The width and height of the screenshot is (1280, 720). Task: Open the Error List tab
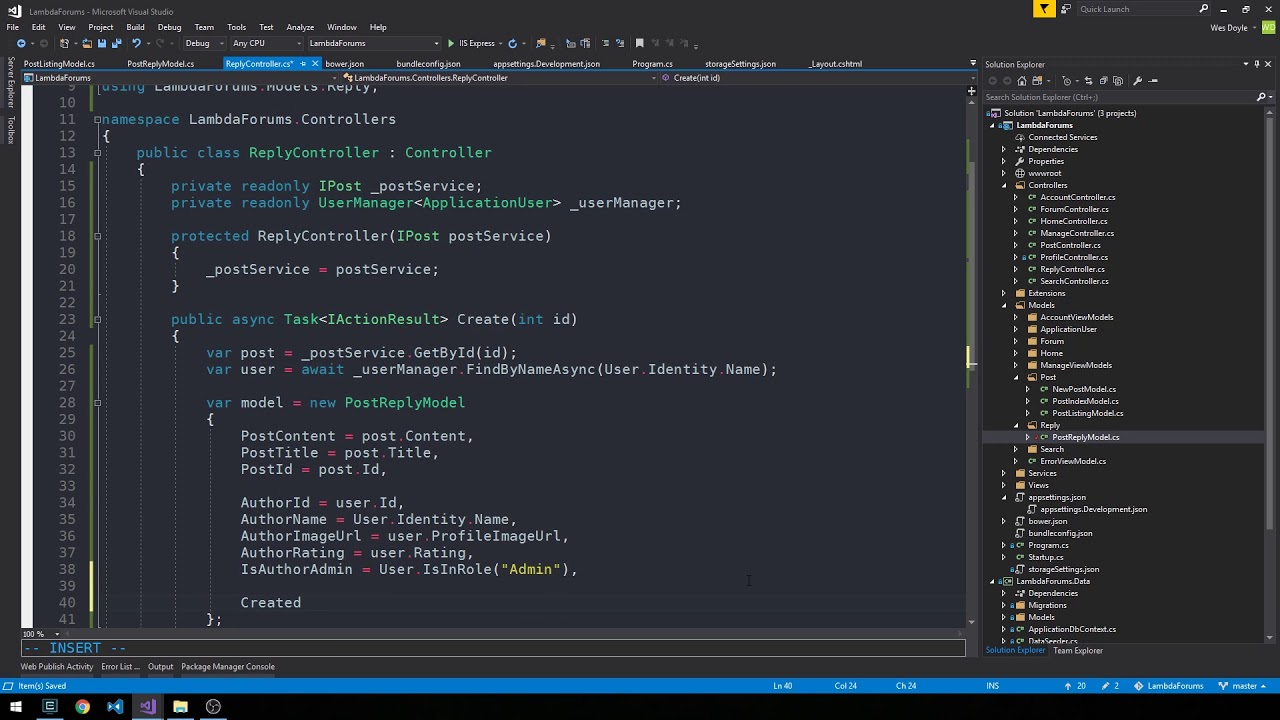[119, 667]
